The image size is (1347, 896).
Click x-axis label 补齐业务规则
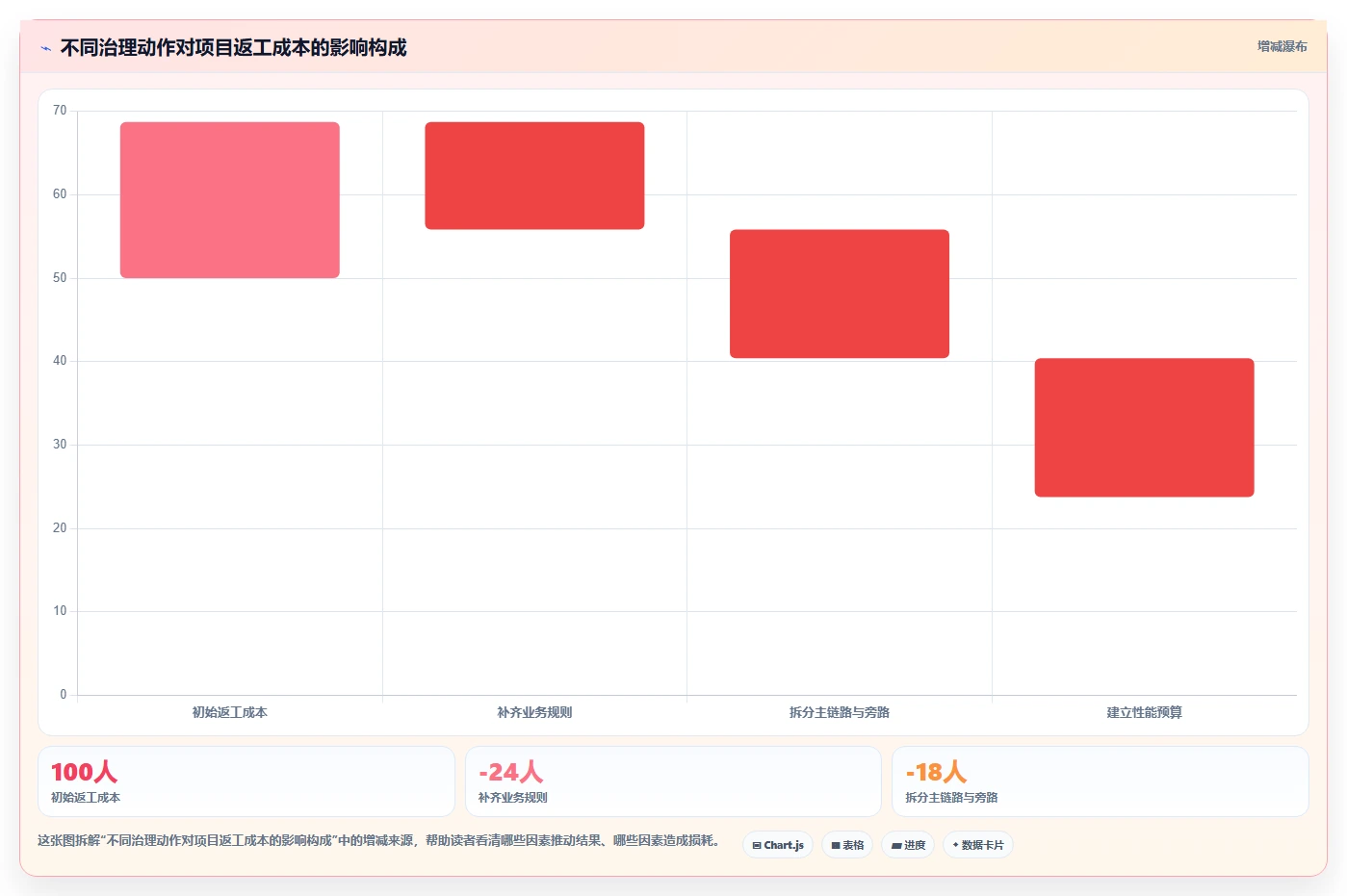tap(534, 712)
